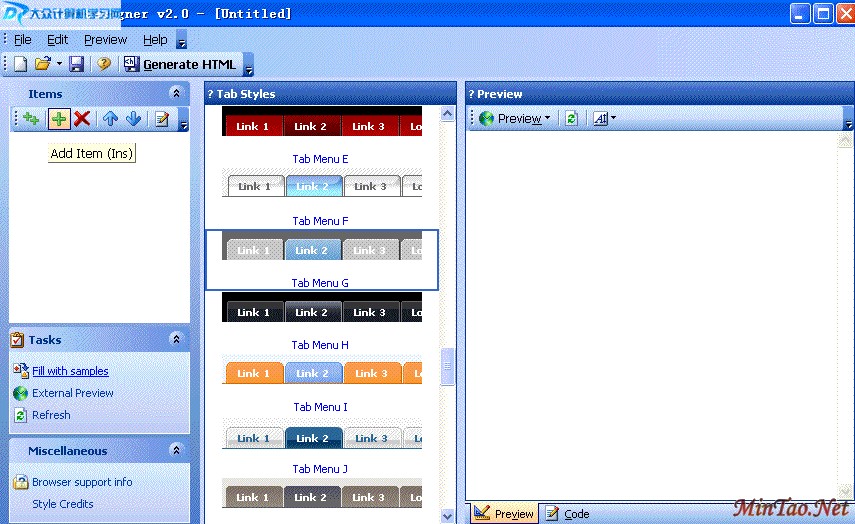
Task: Move item down with blue arrow
Action: coord(133,119)
